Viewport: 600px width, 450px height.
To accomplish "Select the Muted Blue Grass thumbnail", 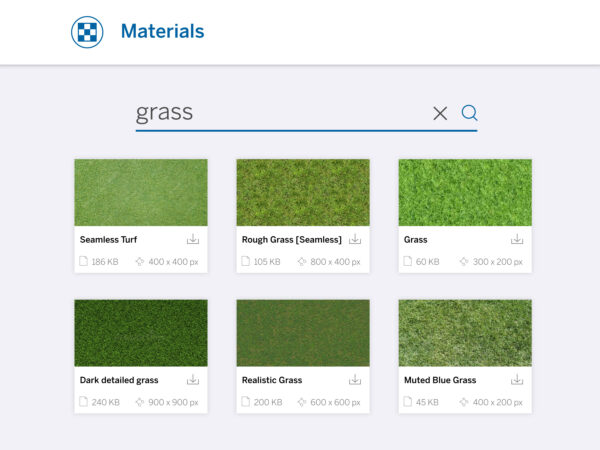I will (465, 333).
